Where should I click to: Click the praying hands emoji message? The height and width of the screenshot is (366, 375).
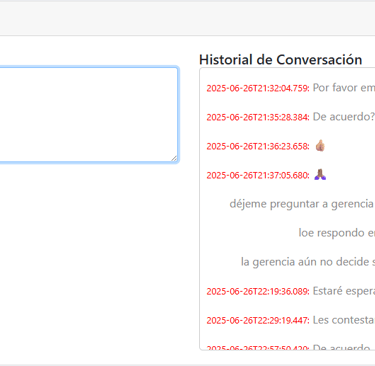tap(320, 174)
